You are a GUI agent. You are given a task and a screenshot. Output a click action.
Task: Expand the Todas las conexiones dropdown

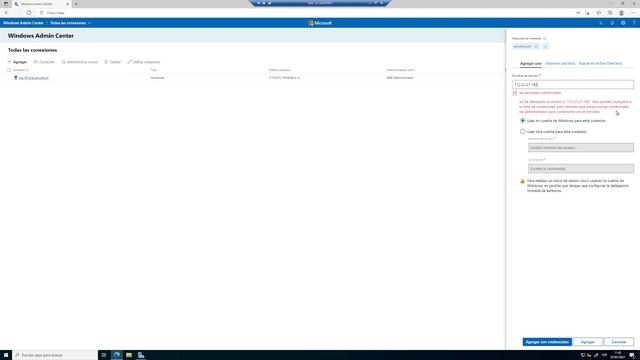click(x=70, y=23)
